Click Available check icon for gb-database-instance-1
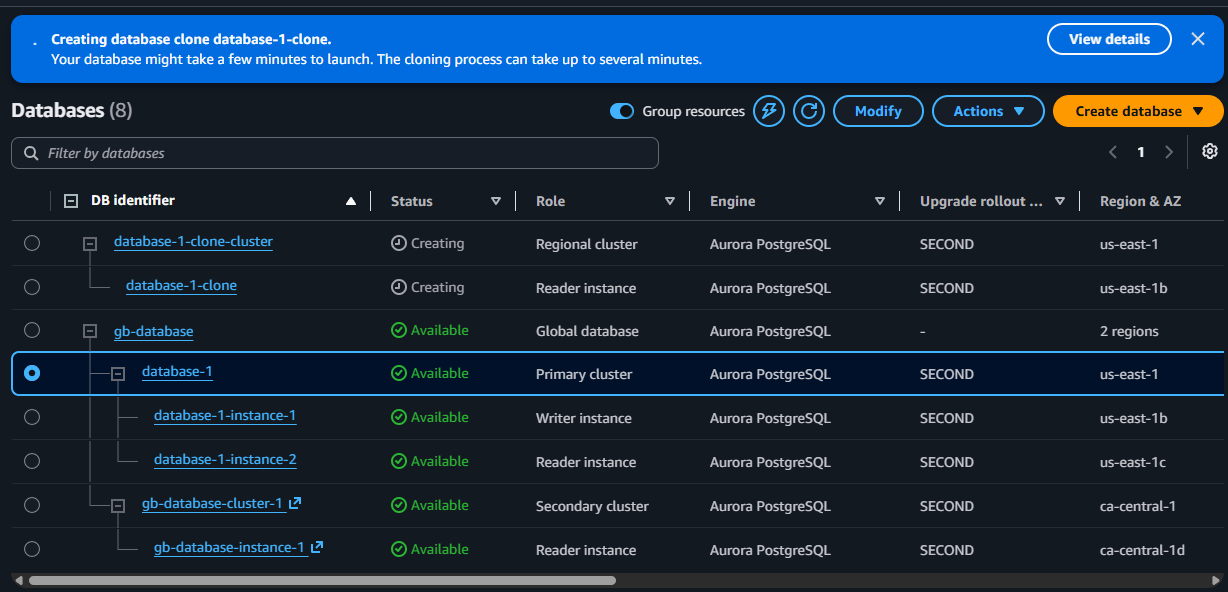Image resolution: width=1228 pixels, height=592 pixels. 398,549
